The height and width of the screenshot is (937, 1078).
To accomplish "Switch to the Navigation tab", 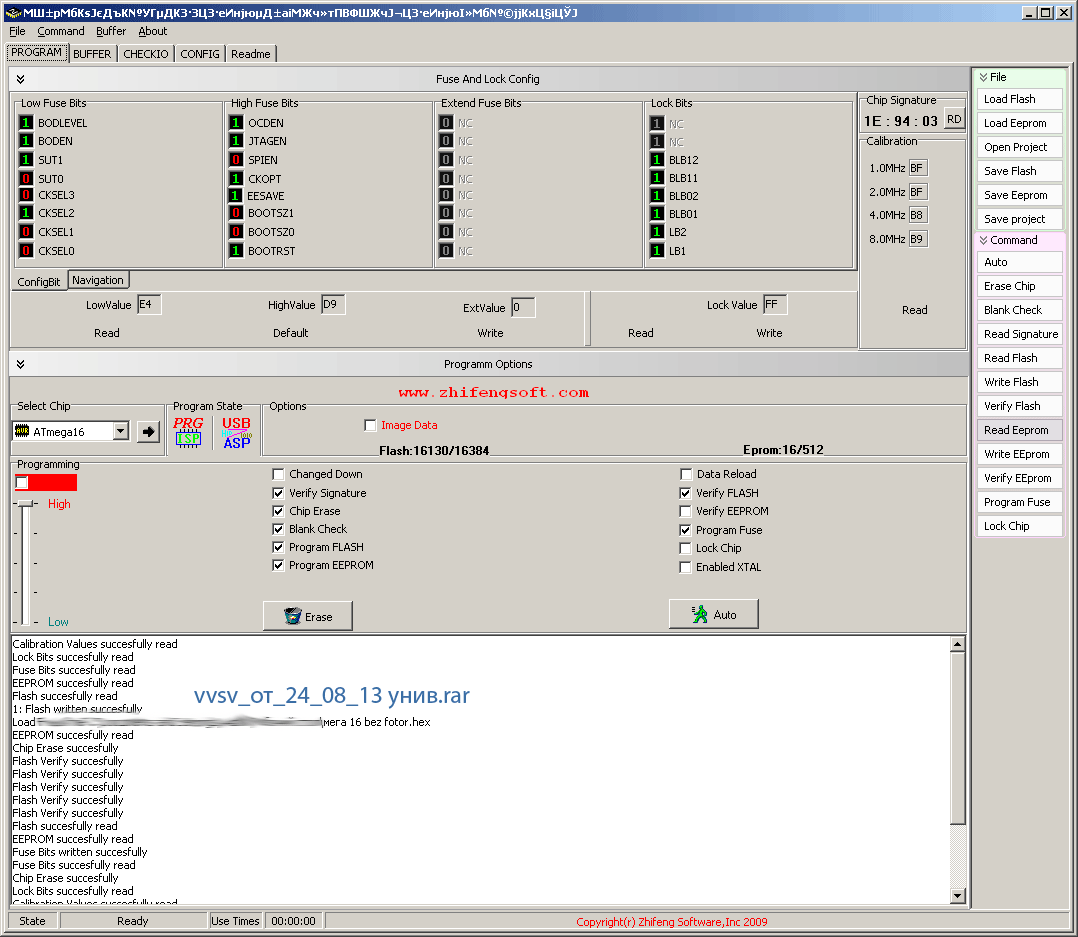I will (98, 280).
